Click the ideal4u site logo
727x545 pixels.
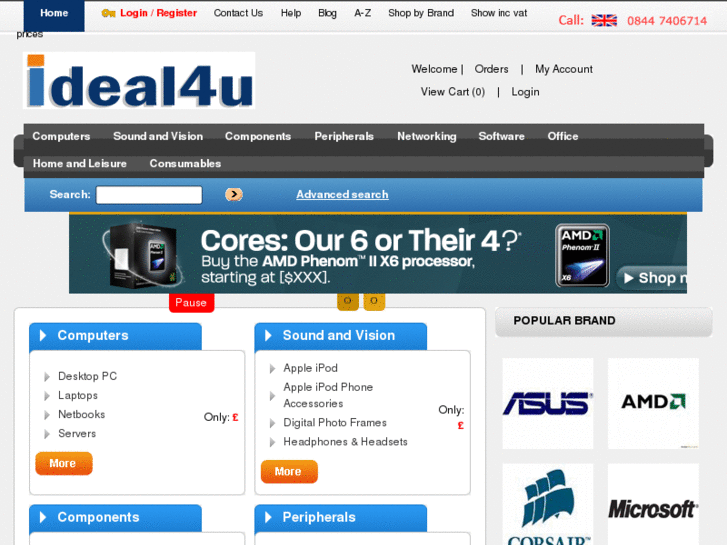pos(139,81)
